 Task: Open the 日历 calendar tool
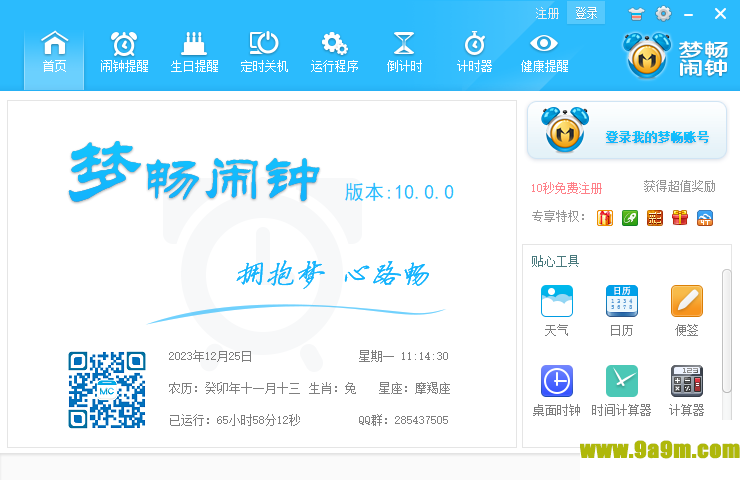point(622,311)
